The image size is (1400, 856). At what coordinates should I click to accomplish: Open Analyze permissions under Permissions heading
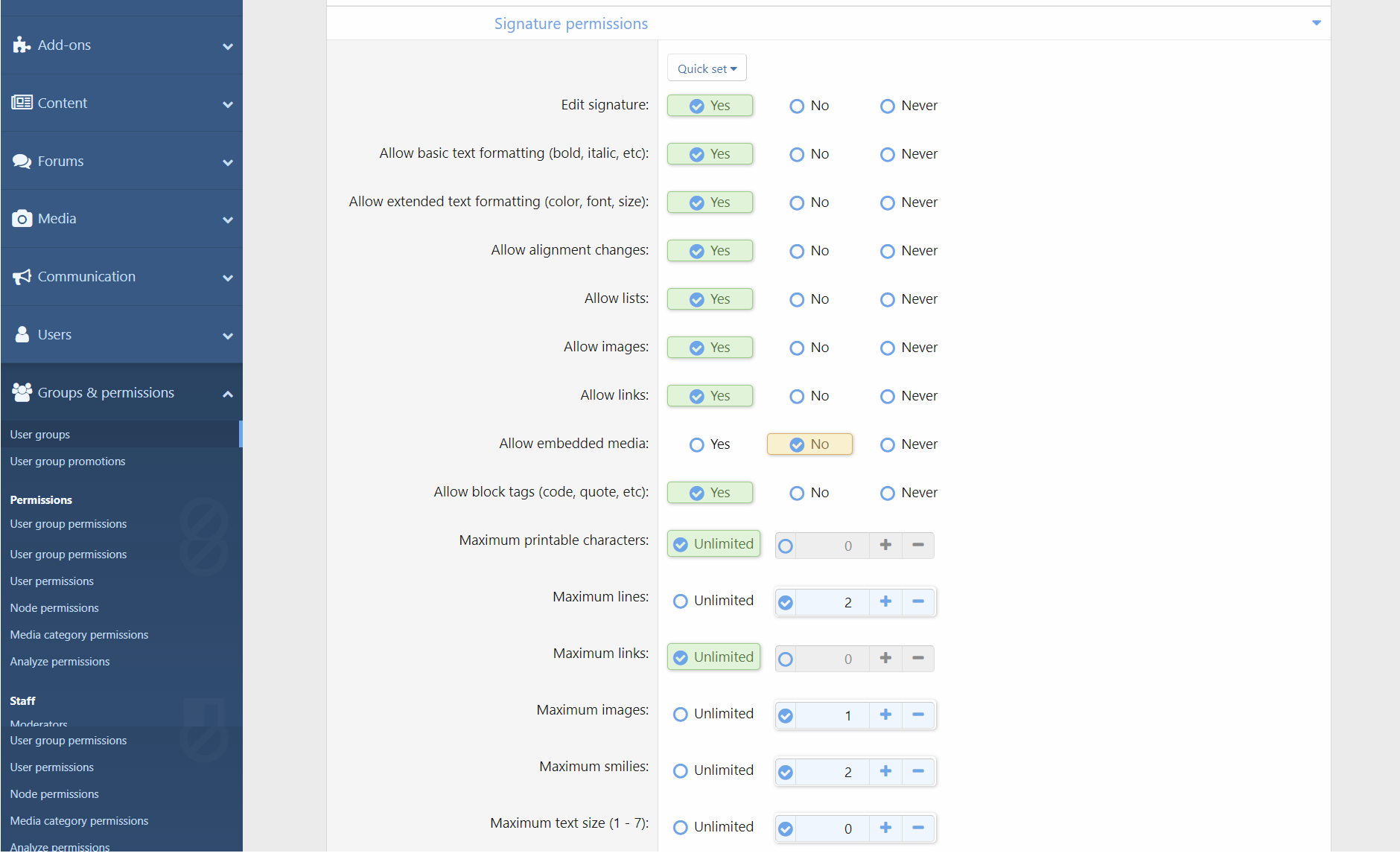(60, 662)
